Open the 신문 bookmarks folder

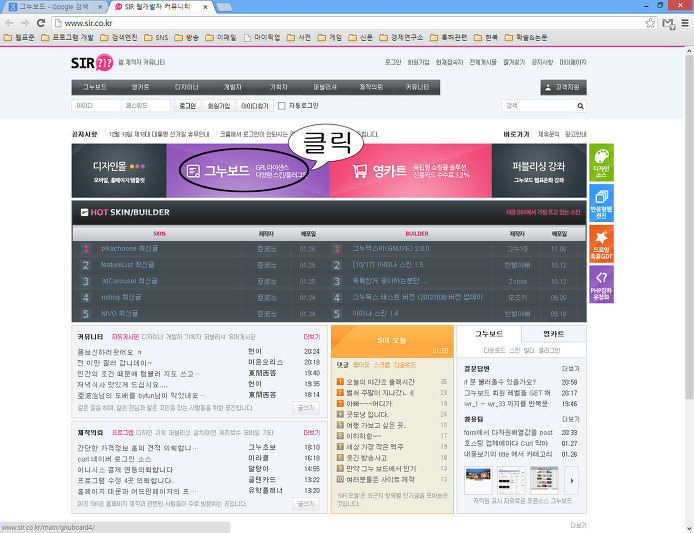click(361, 38)
